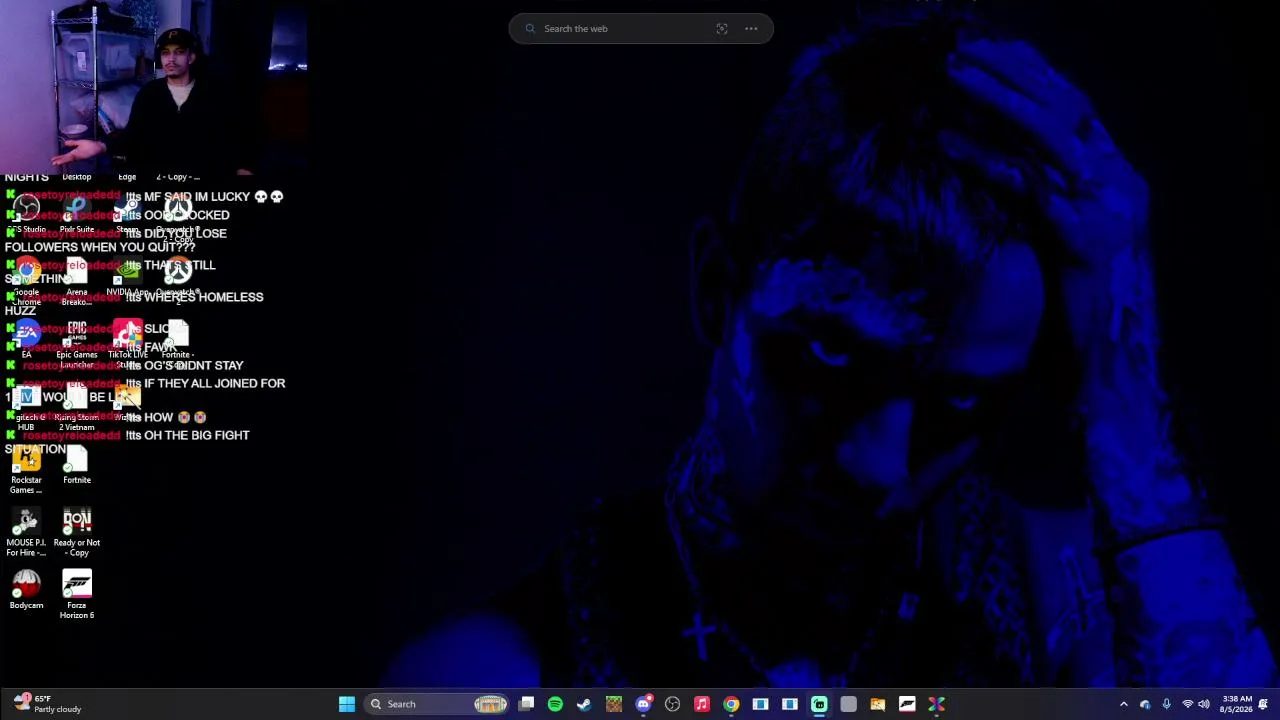1280x720 pixels.
Task: Open the Pixlr Suite desktop icon
Action: 77,214
